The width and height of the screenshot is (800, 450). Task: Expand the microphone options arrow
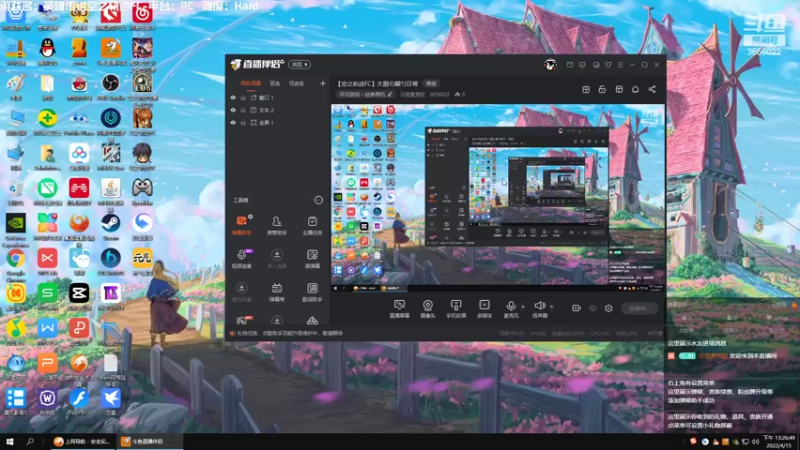coord(522,307)
